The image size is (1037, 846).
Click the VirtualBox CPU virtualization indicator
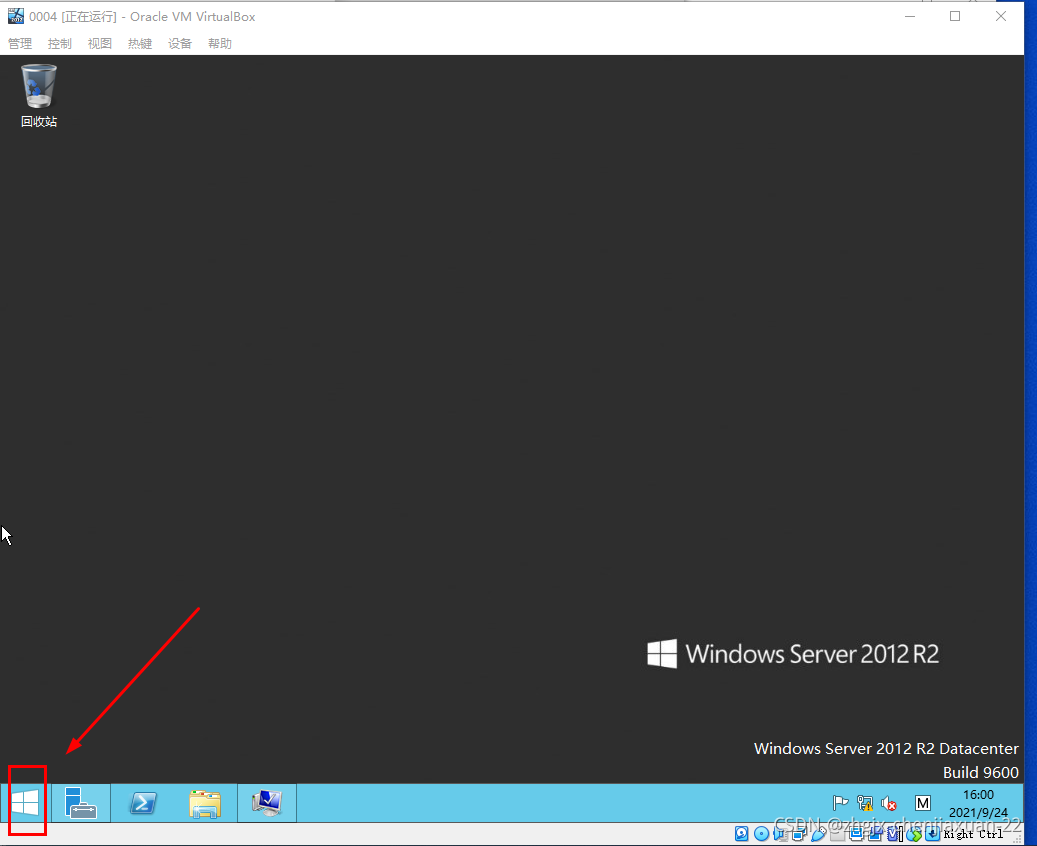pos(894,834)
